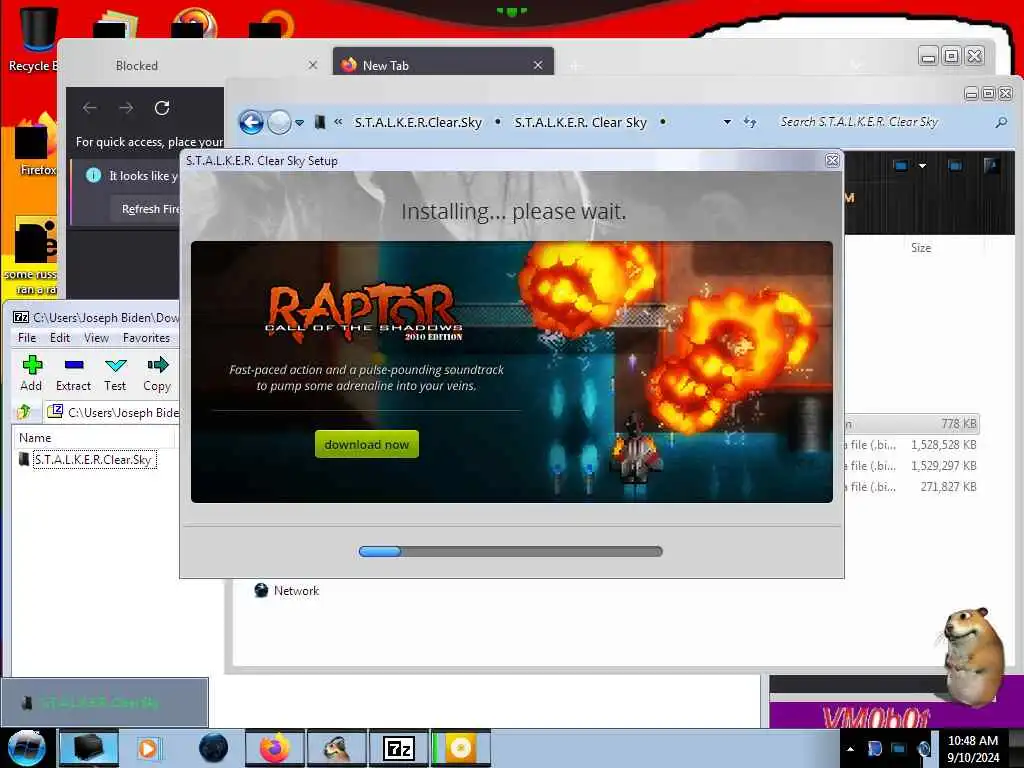
Task: Open the bird icon on taskbar
Action: point(336,748)
